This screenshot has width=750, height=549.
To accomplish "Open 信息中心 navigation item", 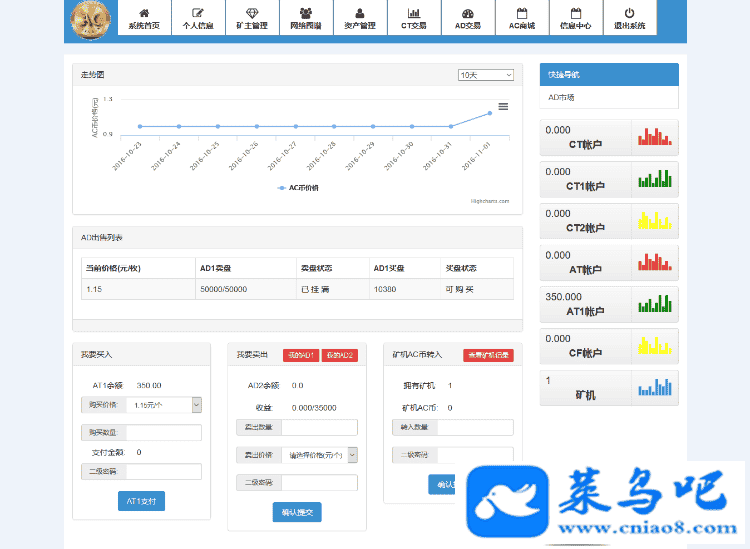I will click(575, 19).
